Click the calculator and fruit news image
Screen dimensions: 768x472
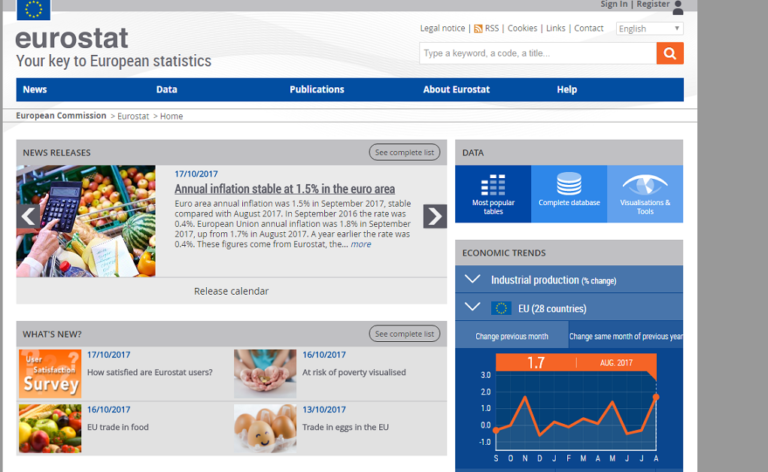tap(86, 221)
